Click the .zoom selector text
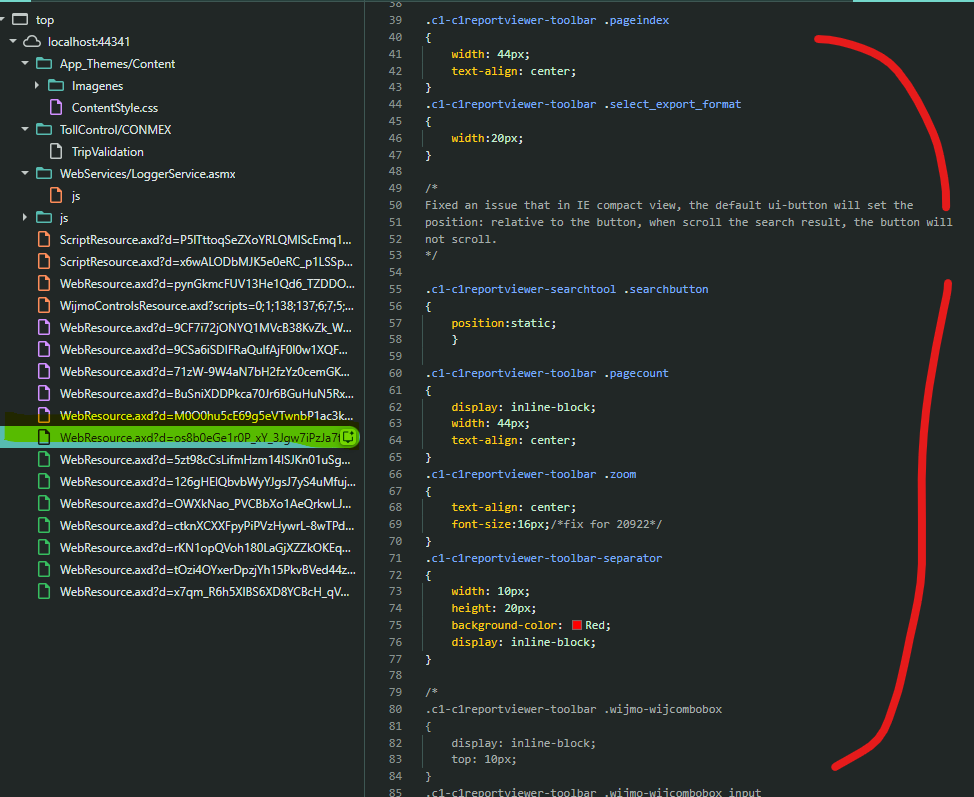This screenshot has width=974, height=797. coord(620,474)
